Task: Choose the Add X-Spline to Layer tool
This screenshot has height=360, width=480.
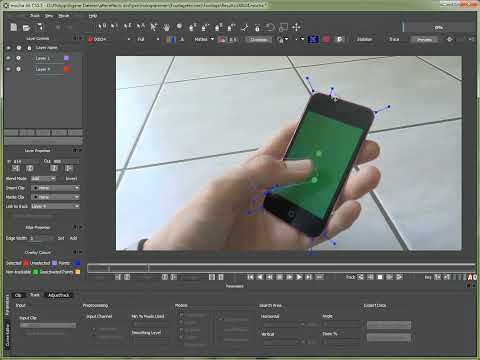Action: point(206,27)
